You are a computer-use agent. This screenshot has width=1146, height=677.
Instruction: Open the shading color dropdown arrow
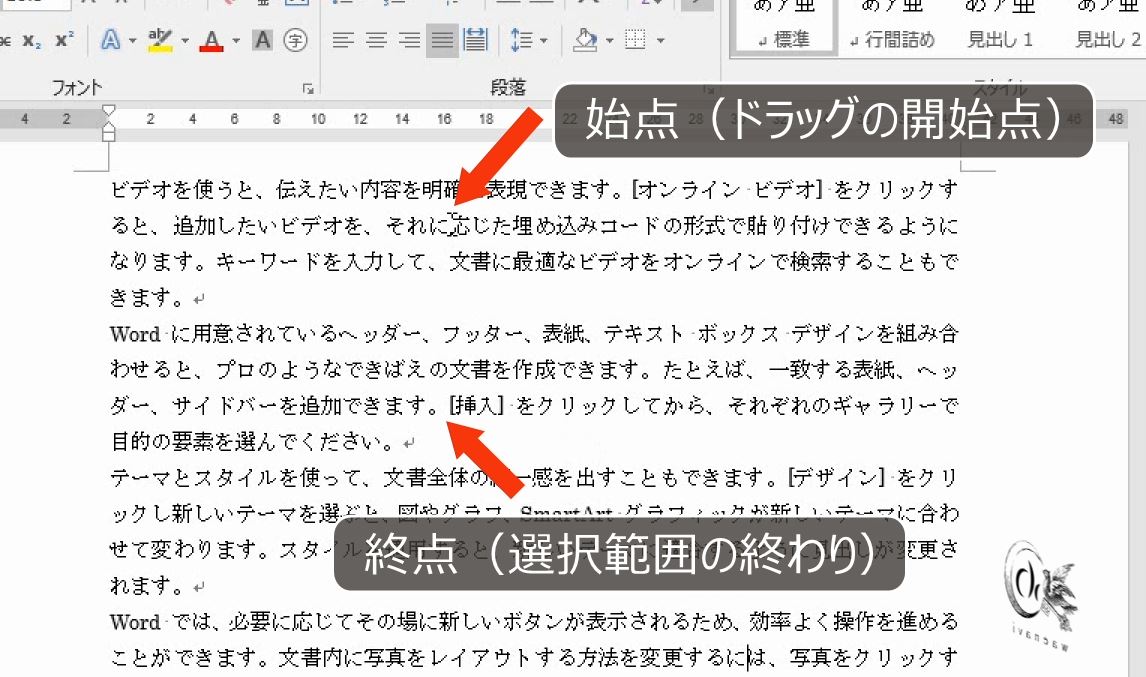pyautogui.click(x=610, y=41)
